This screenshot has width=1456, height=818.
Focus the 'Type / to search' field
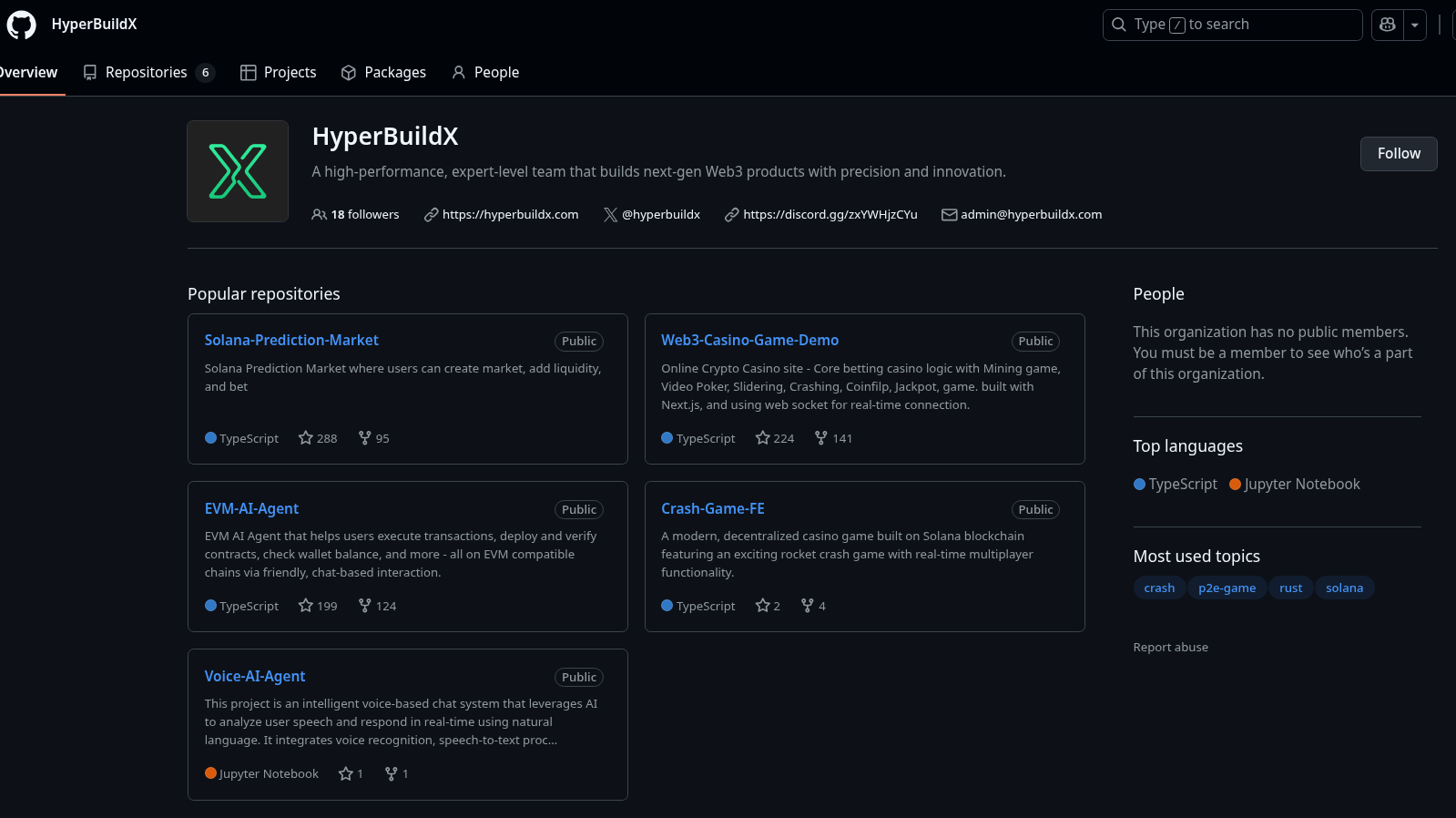click(1232, 25)
